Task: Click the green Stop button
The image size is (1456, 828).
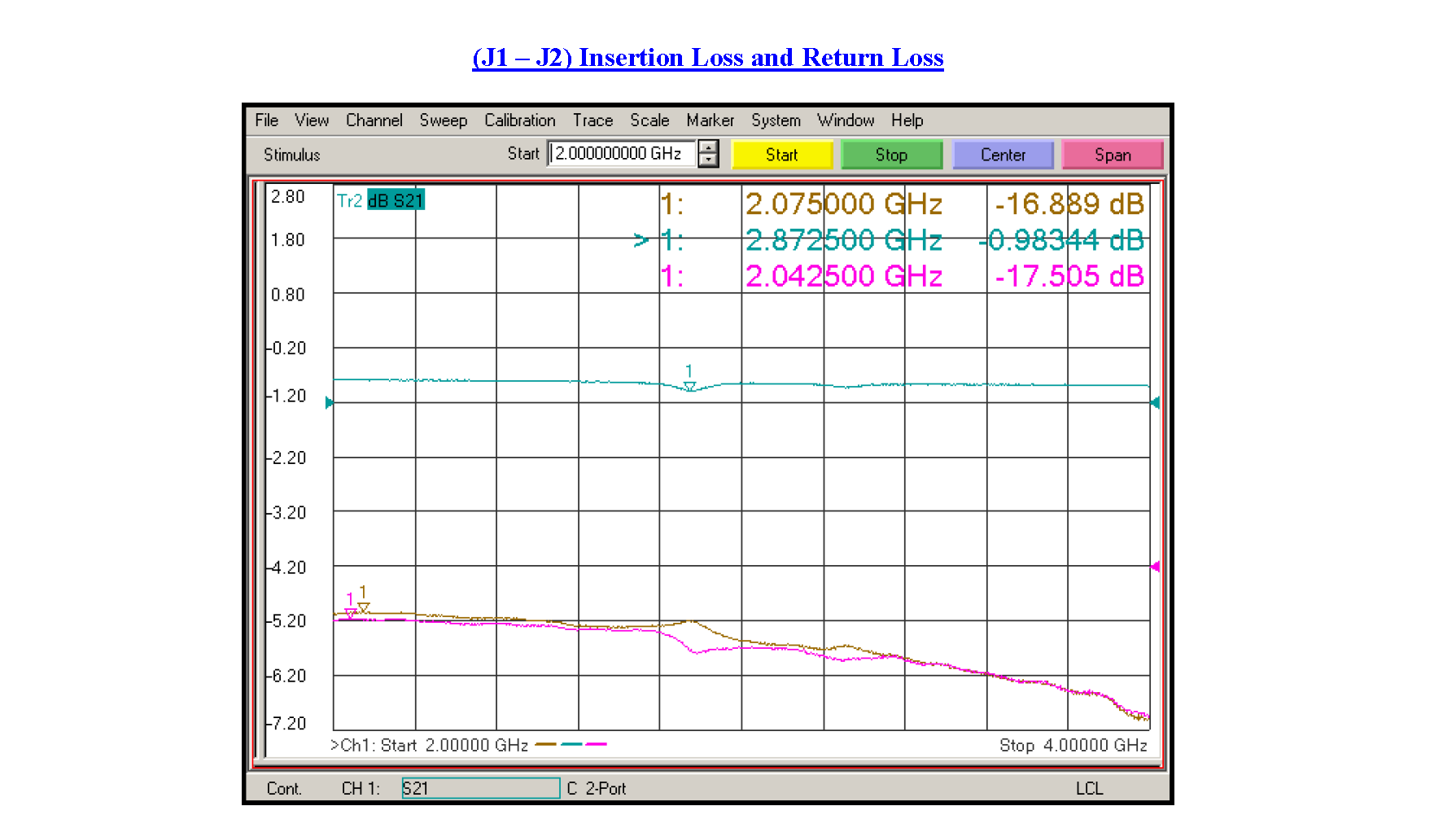Action: 891,155
